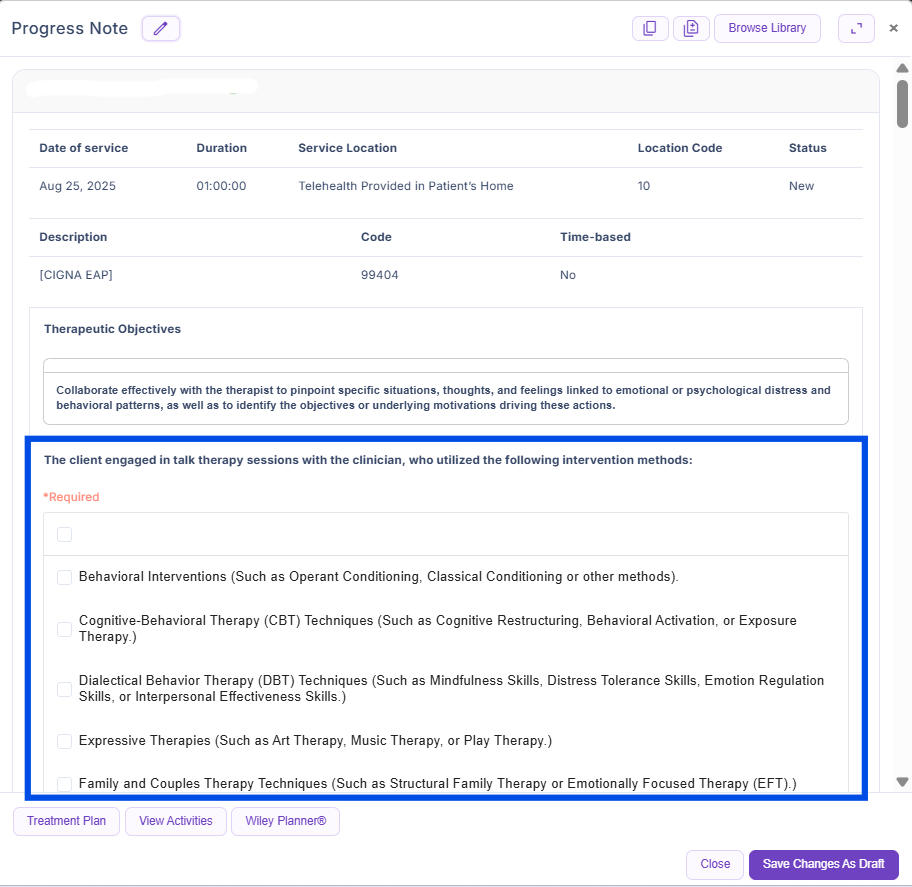Check Behavioral Interventions option
Screen dimensions: 912x887
[x=65, y=577]
